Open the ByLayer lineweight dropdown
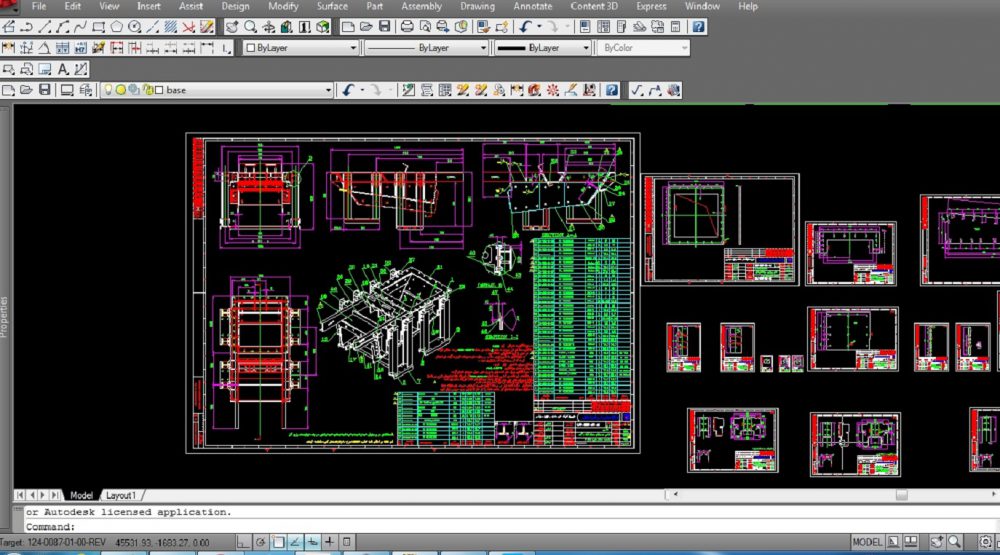This screenshot has height=555, width=1000. (x=586, y=48)
